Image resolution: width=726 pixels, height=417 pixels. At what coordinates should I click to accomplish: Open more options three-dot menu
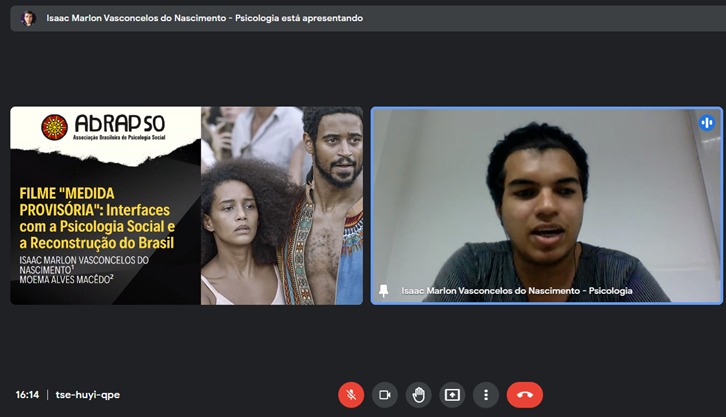pyautogui.click(x=486, y=395)
